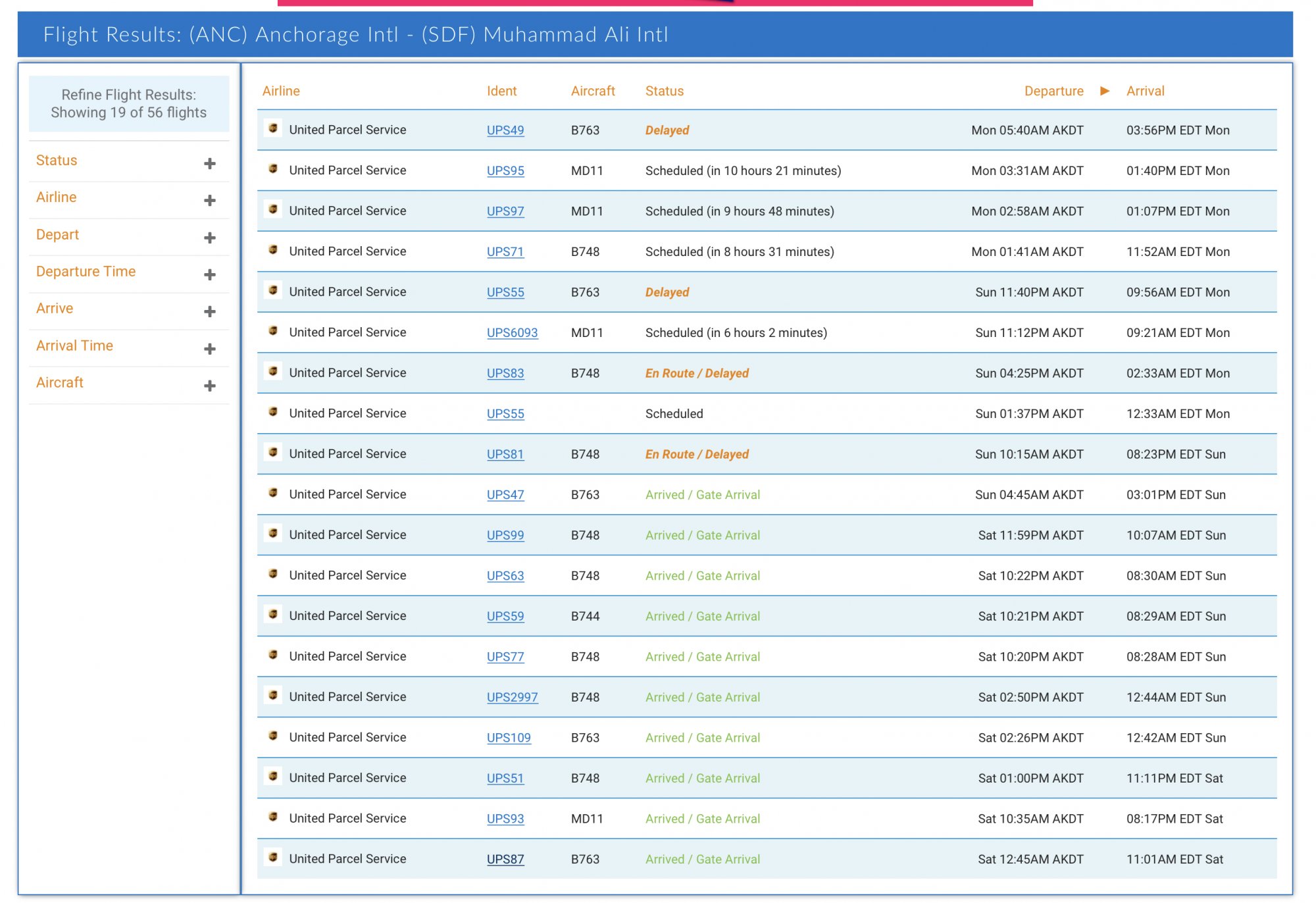
Task: Click the Aircraft filter label in sidebar
Action: tap(59, 382)
